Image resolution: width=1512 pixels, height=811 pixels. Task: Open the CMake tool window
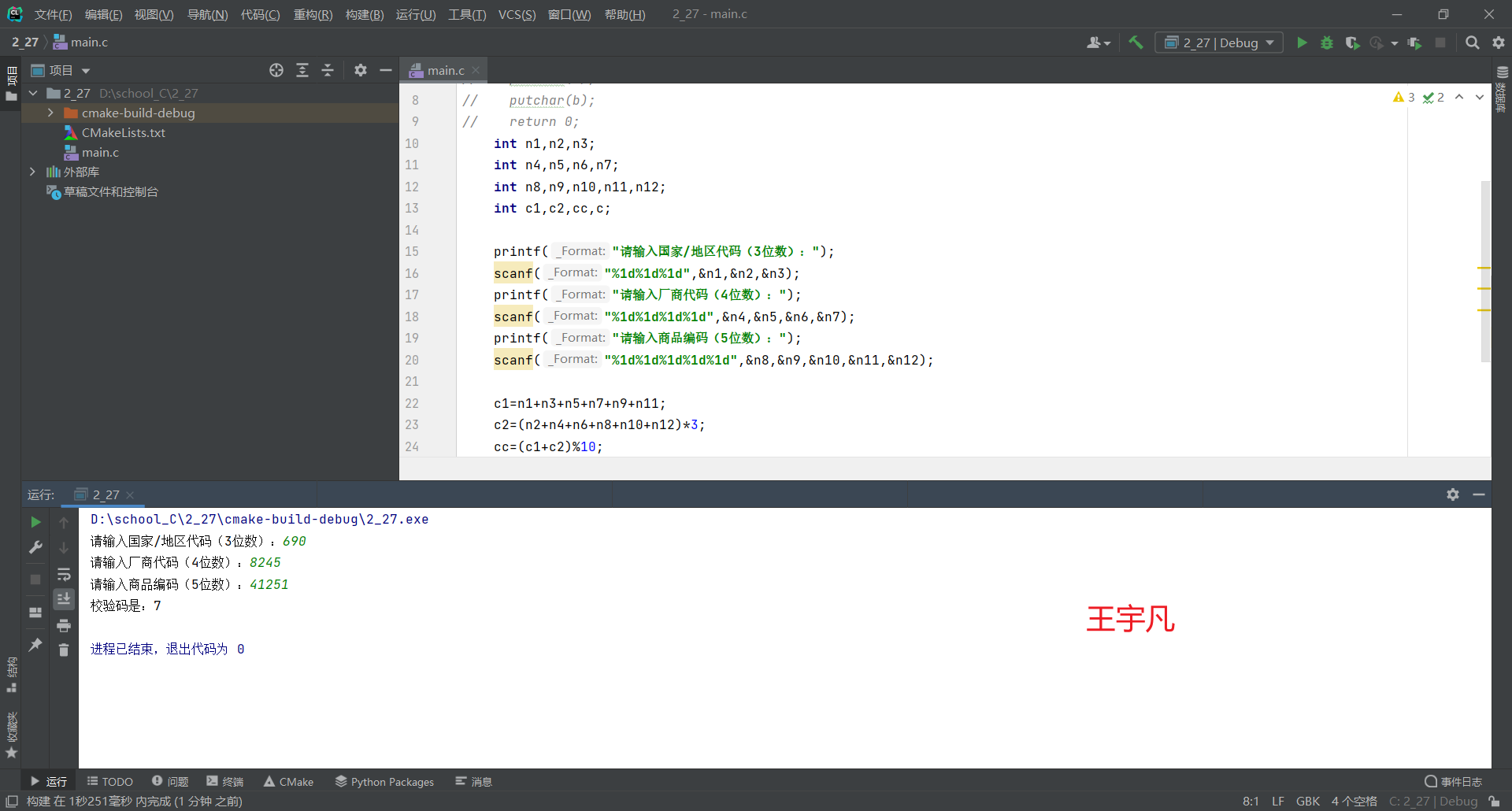(288, 781)
